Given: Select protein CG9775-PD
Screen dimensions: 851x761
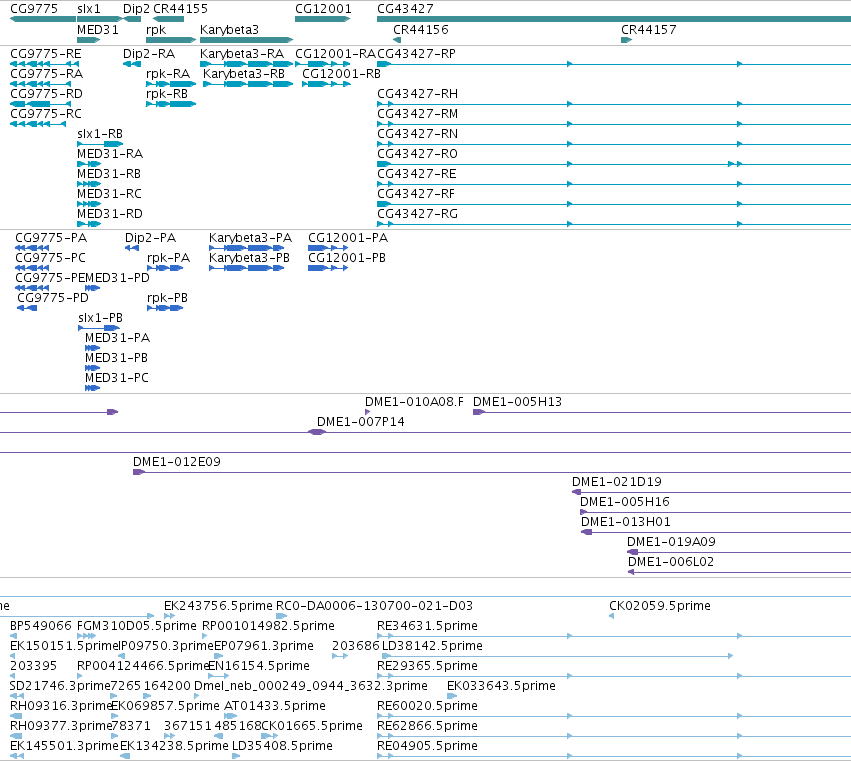Looking at the screenshot, I should point(53,298).
